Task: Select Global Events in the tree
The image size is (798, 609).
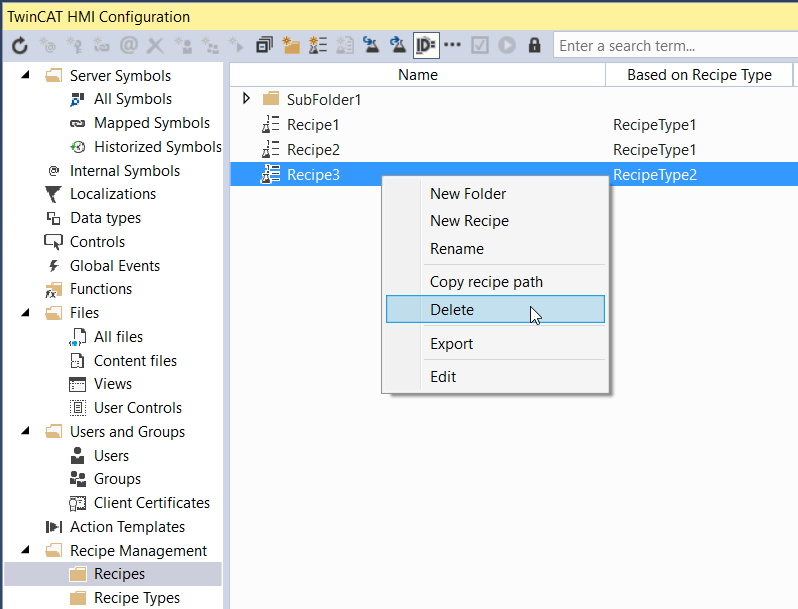Action: pos(115,266)
